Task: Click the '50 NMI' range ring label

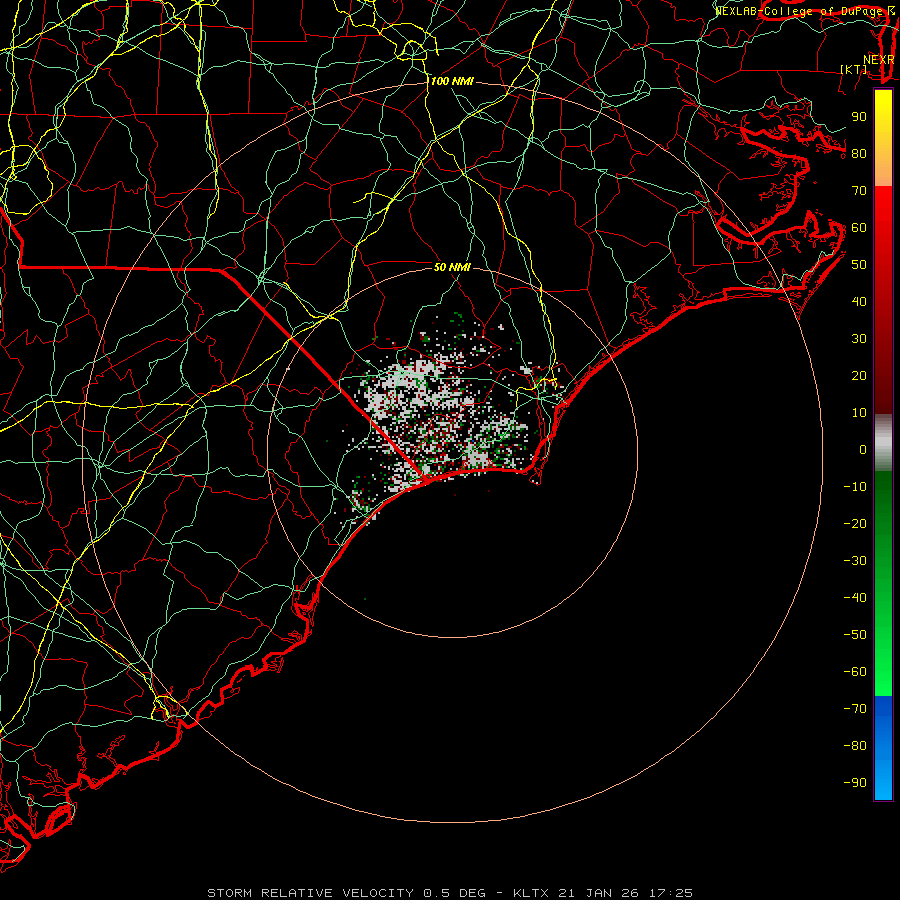Action: [452, 267]
